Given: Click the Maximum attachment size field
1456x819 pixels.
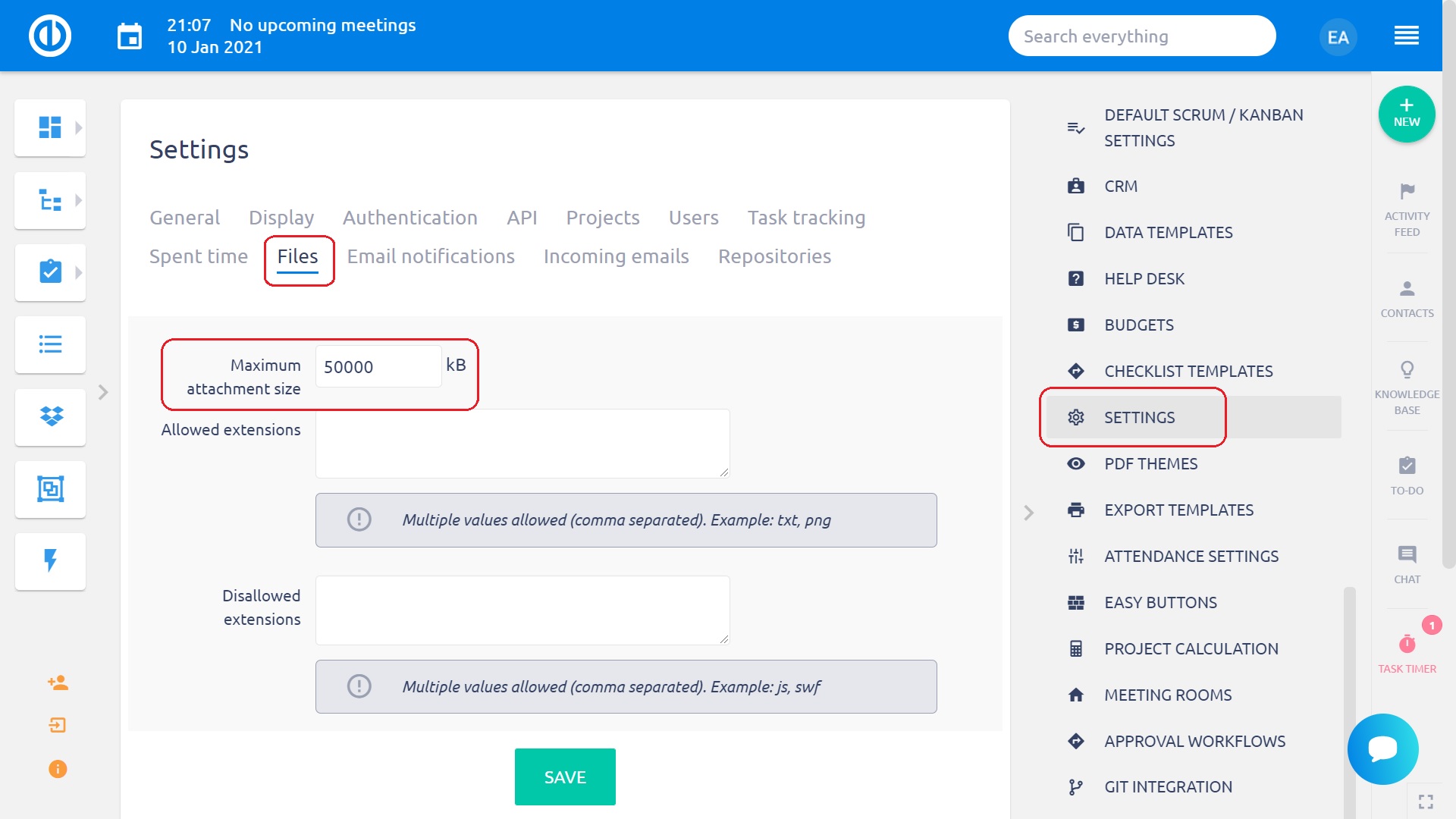Looking at the screenshot, I should point(378,367).
